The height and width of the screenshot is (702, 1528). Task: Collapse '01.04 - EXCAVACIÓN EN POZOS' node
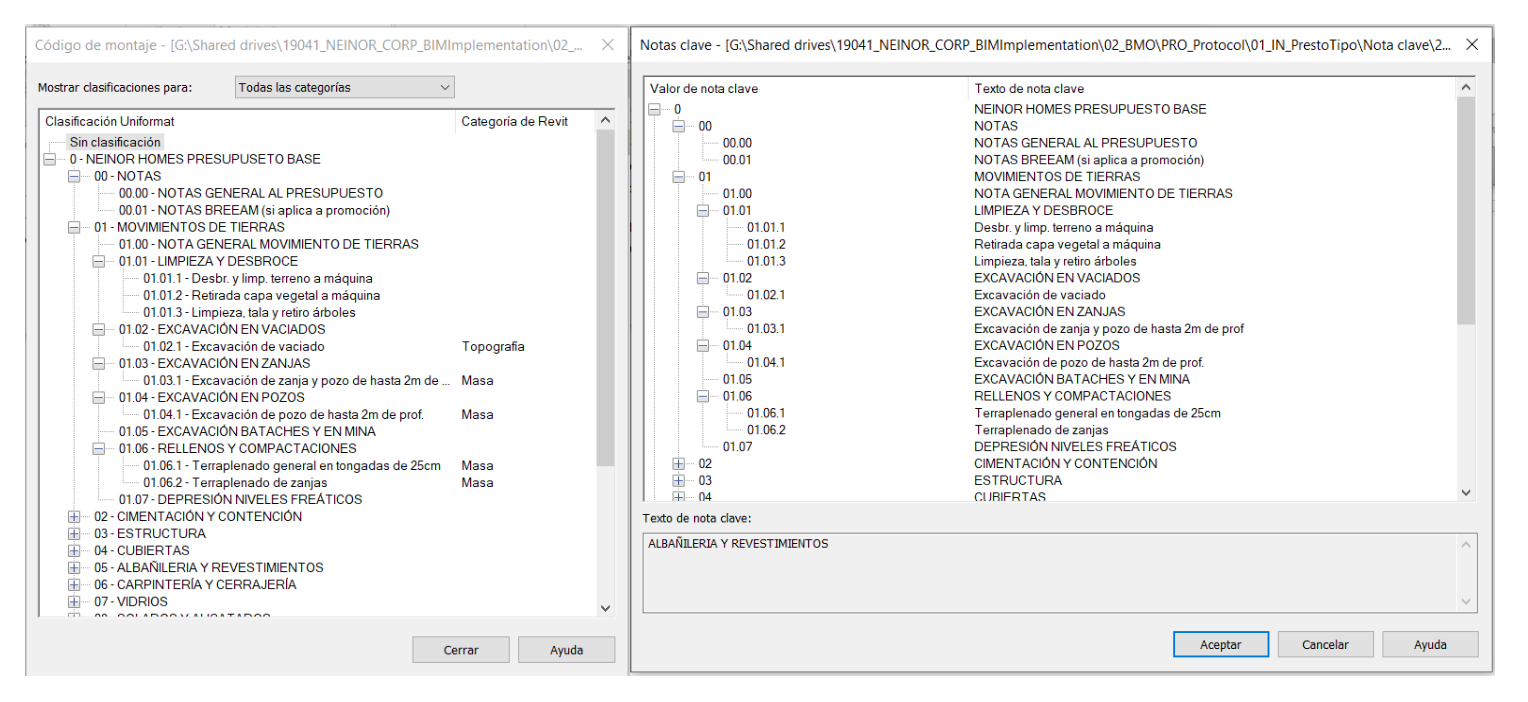pos(98,398)
